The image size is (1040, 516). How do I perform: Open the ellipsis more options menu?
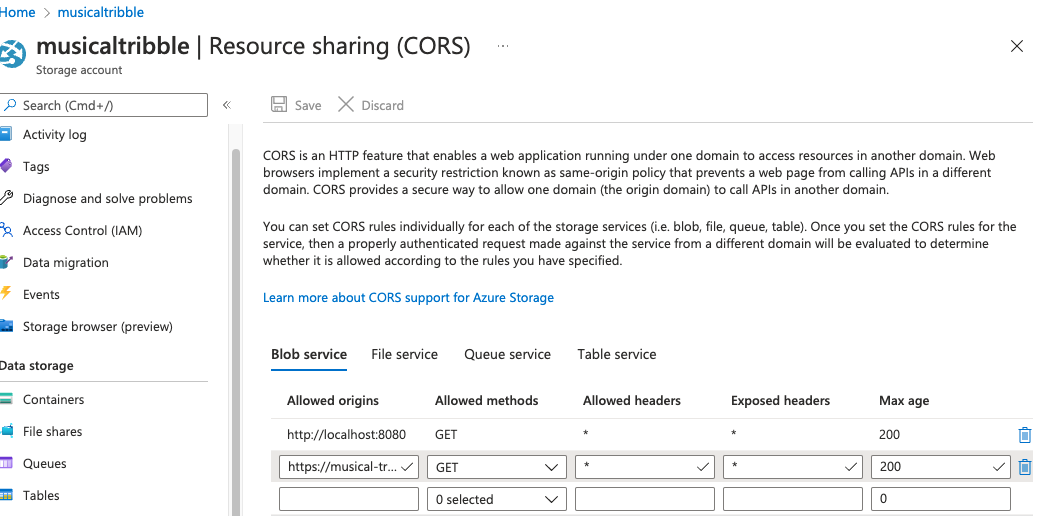pos(502,46)
